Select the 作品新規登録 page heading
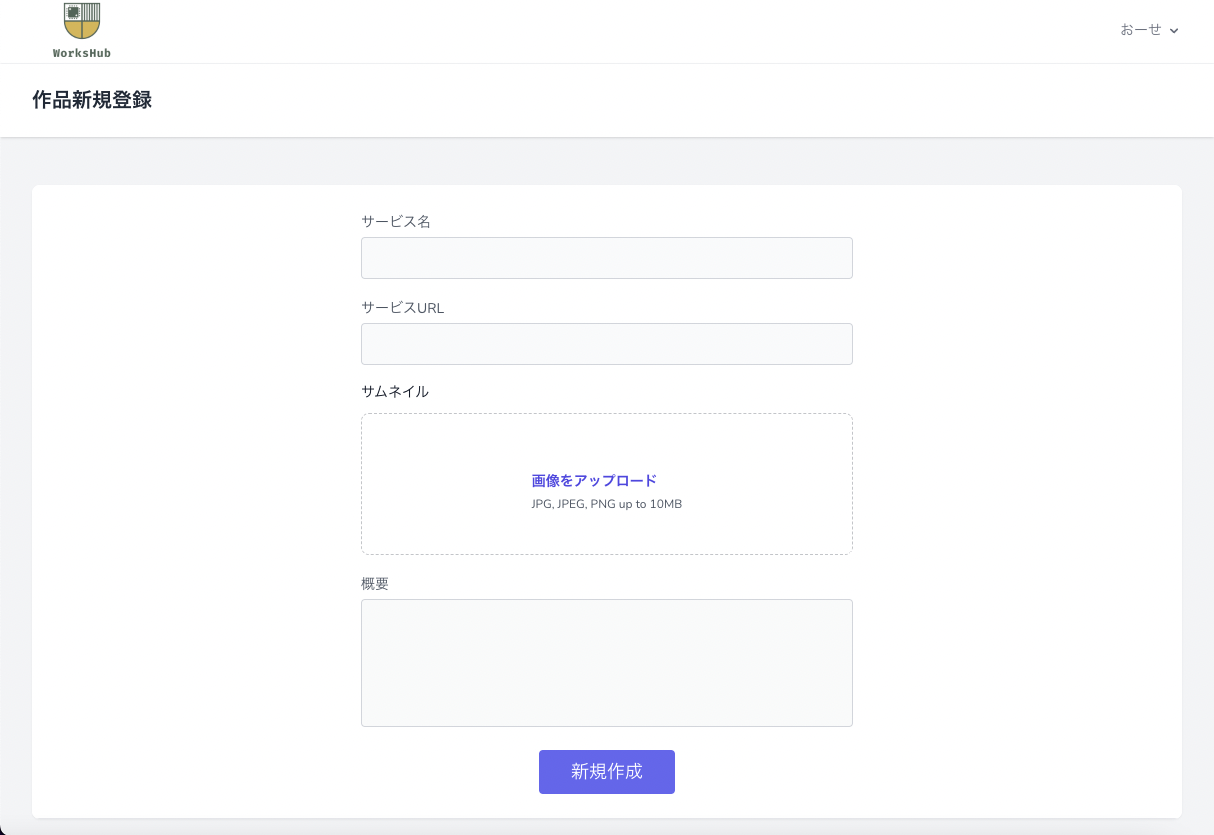1214x835 pixels. coord(91,100)
